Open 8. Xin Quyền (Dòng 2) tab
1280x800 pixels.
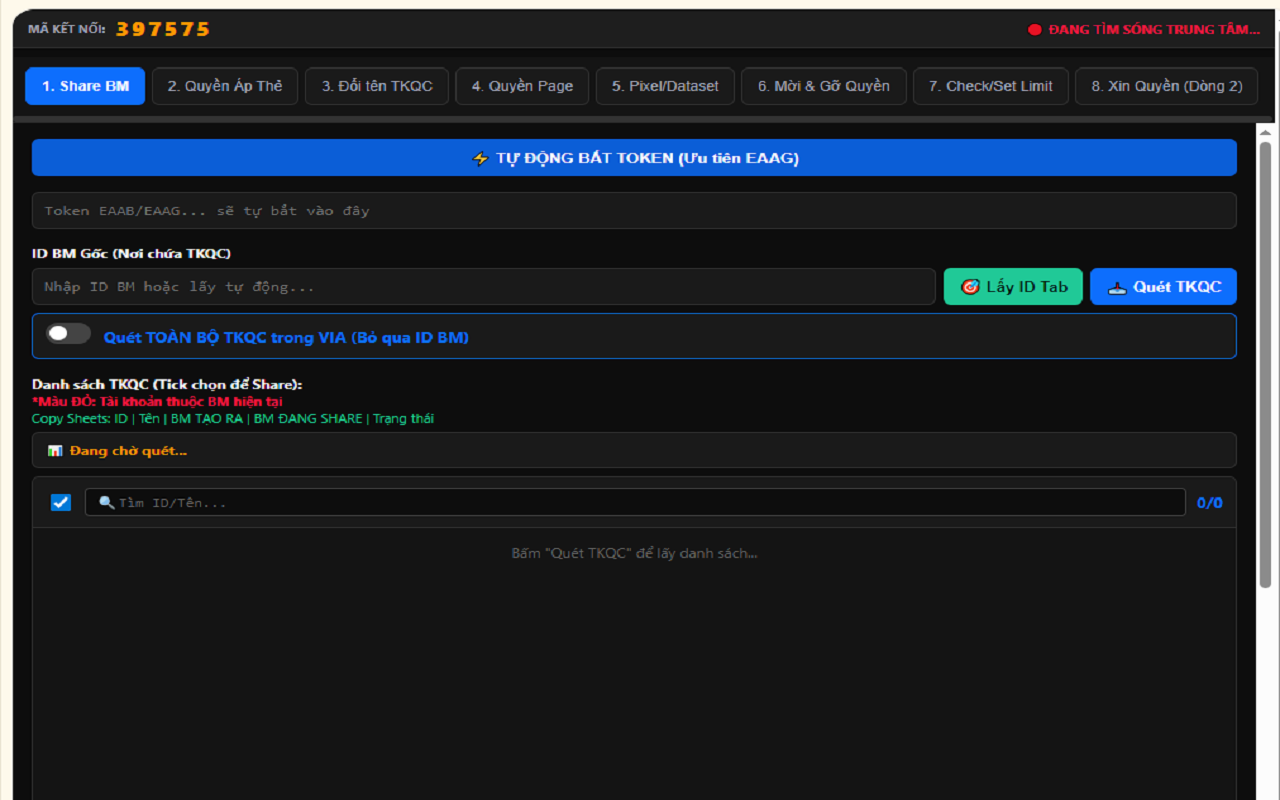click(x=1166, y=86)
